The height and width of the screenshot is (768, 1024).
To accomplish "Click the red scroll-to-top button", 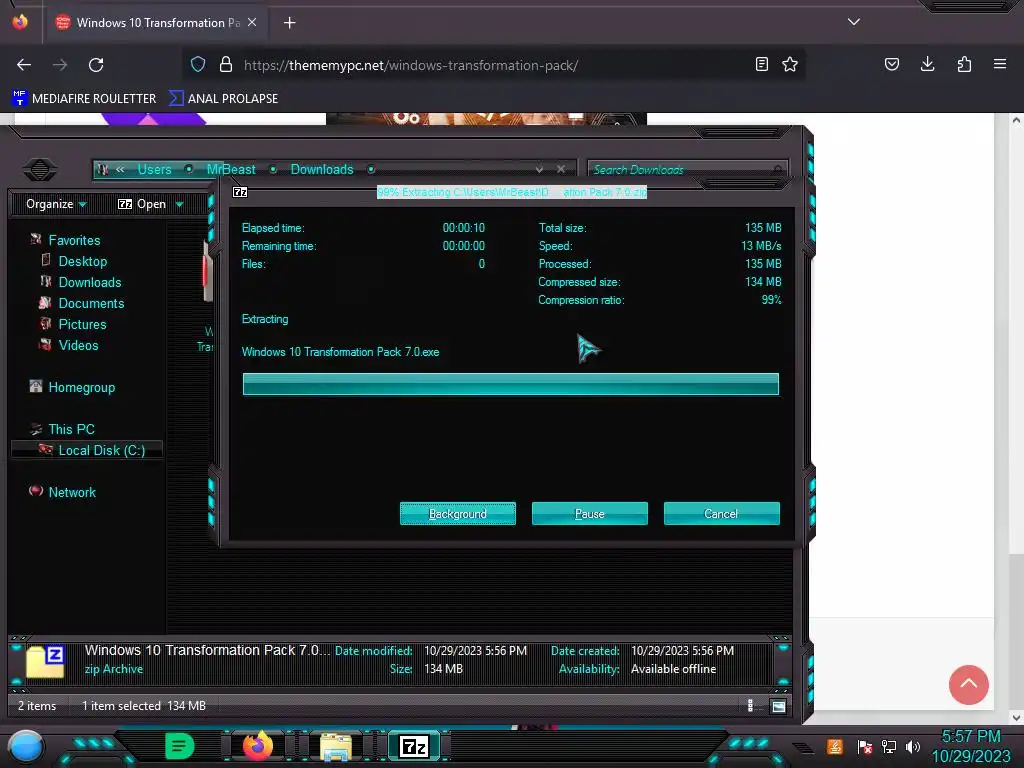I will tap(968, 684).
